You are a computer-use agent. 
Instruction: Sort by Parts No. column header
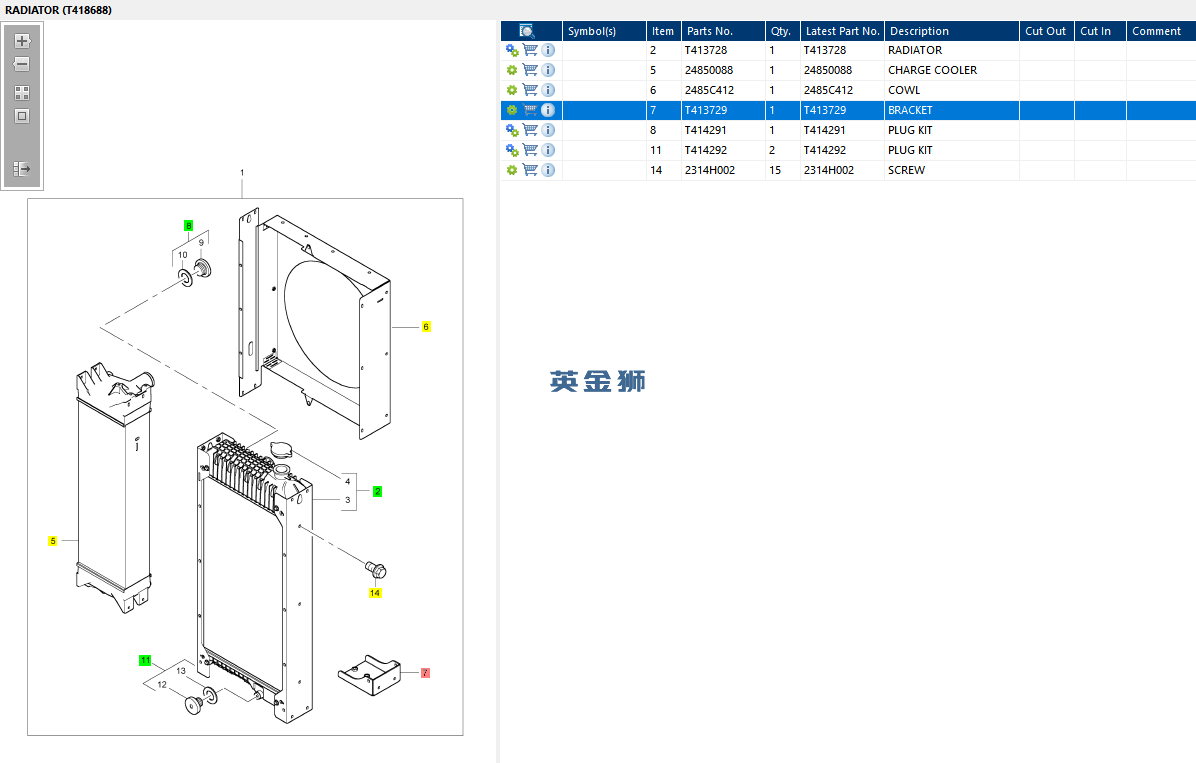pos(723,31)
